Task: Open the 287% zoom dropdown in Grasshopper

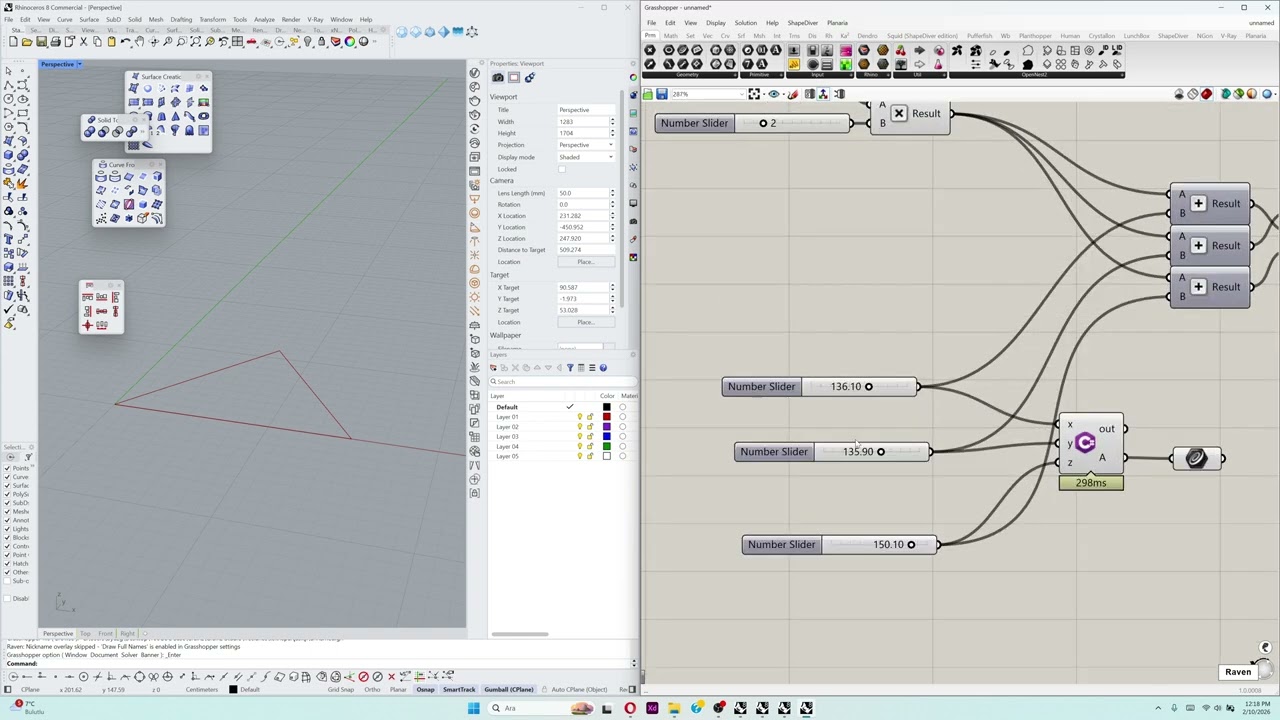Action: 742,94
